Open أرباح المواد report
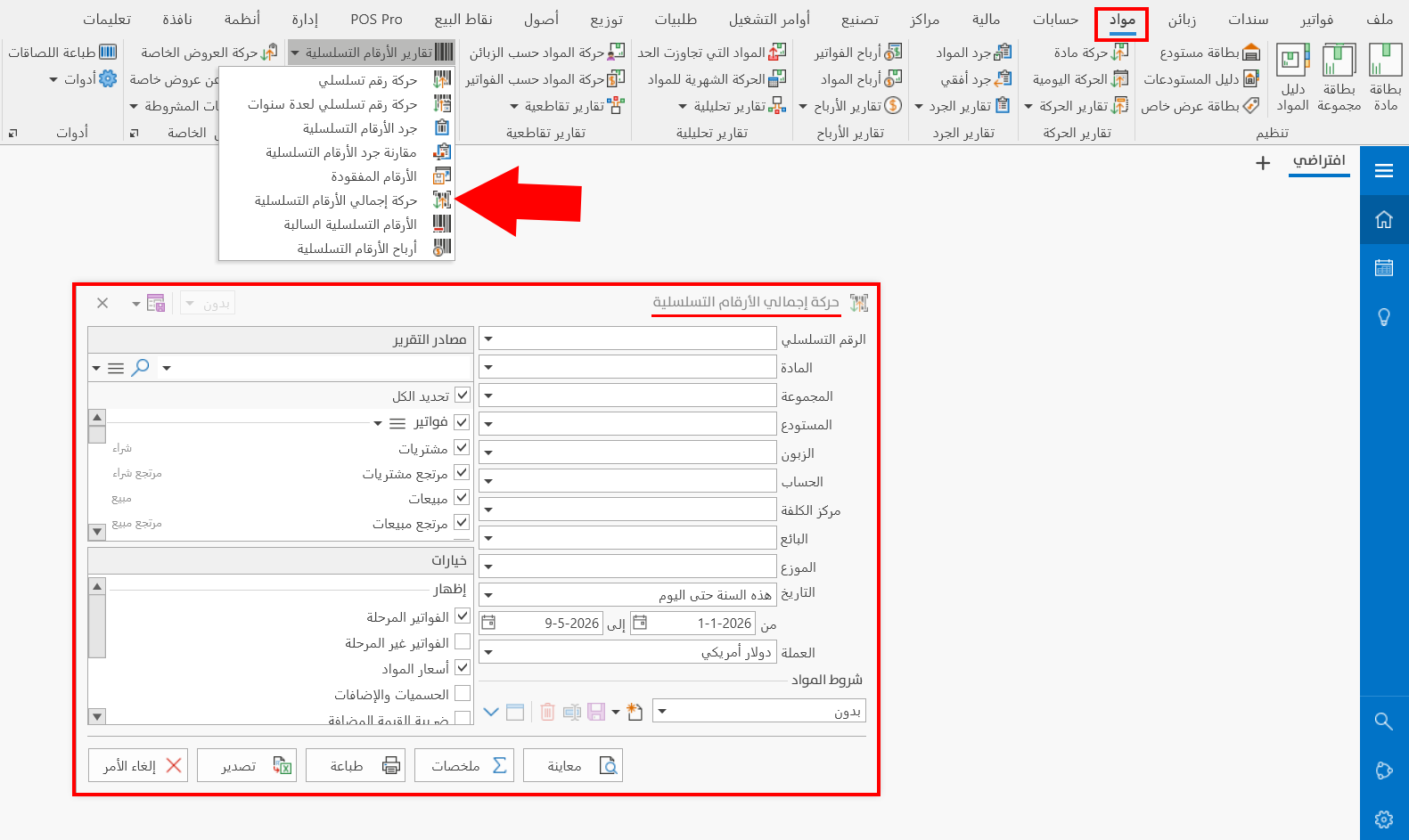The height and width of the screenshot is (840, 1409). [861, 79]
